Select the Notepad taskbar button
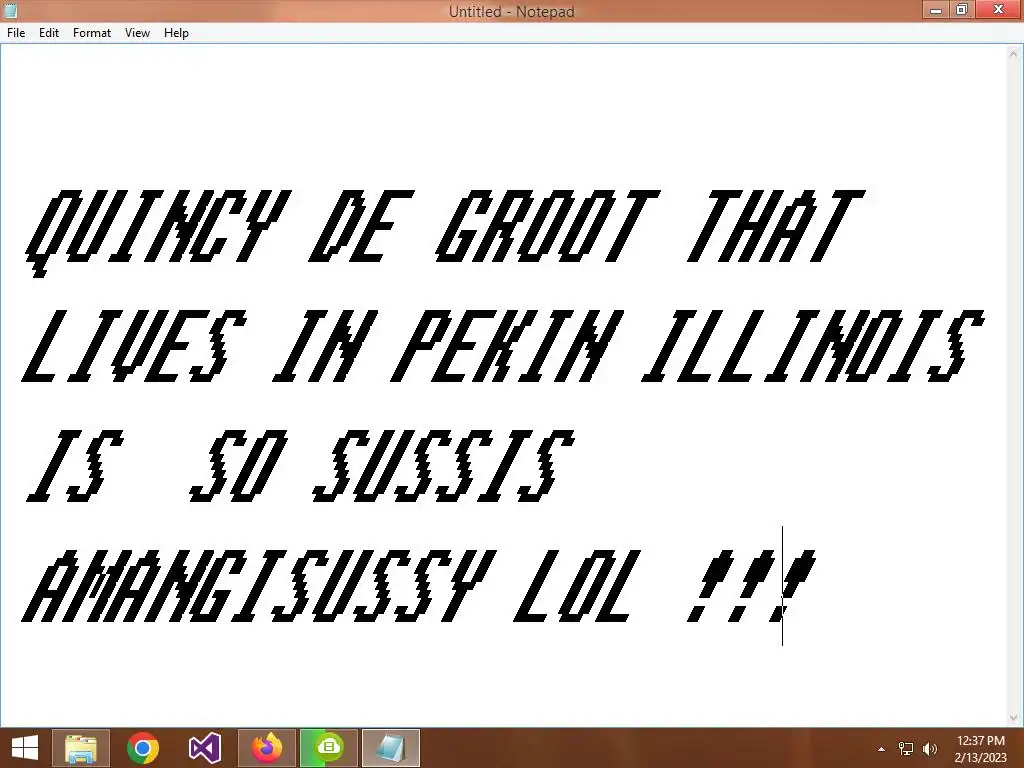The width and height of the screenshot is (1024, 768). pyautogui.click(x=391, y=748)
